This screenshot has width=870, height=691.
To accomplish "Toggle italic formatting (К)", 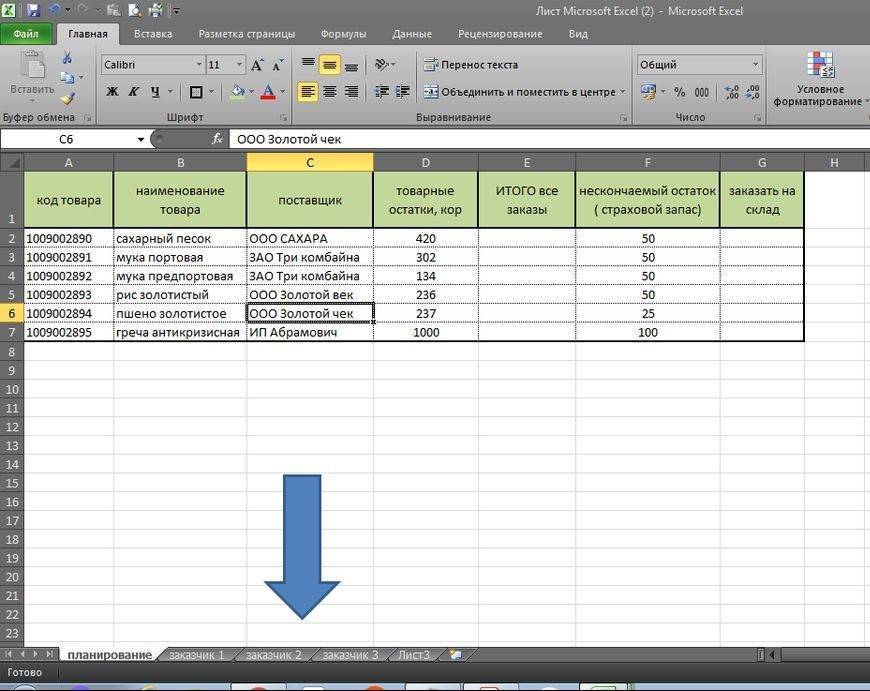I will pos(132,91).
